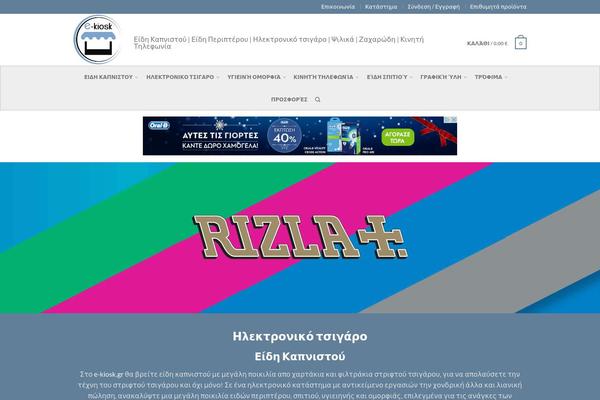Image resolution: width=600 pixels, height=400 pixels.
Task: Click the ΚΑΛΑΘΙ cart total link
Action: pos(487,43)
